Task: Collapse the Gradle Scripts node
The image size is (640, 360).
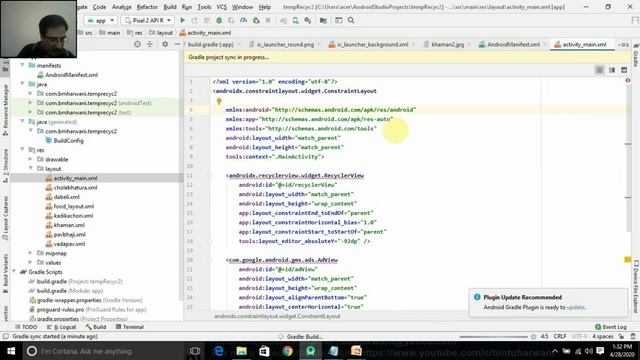Action: pyautogui.click(x=14, y=272)
